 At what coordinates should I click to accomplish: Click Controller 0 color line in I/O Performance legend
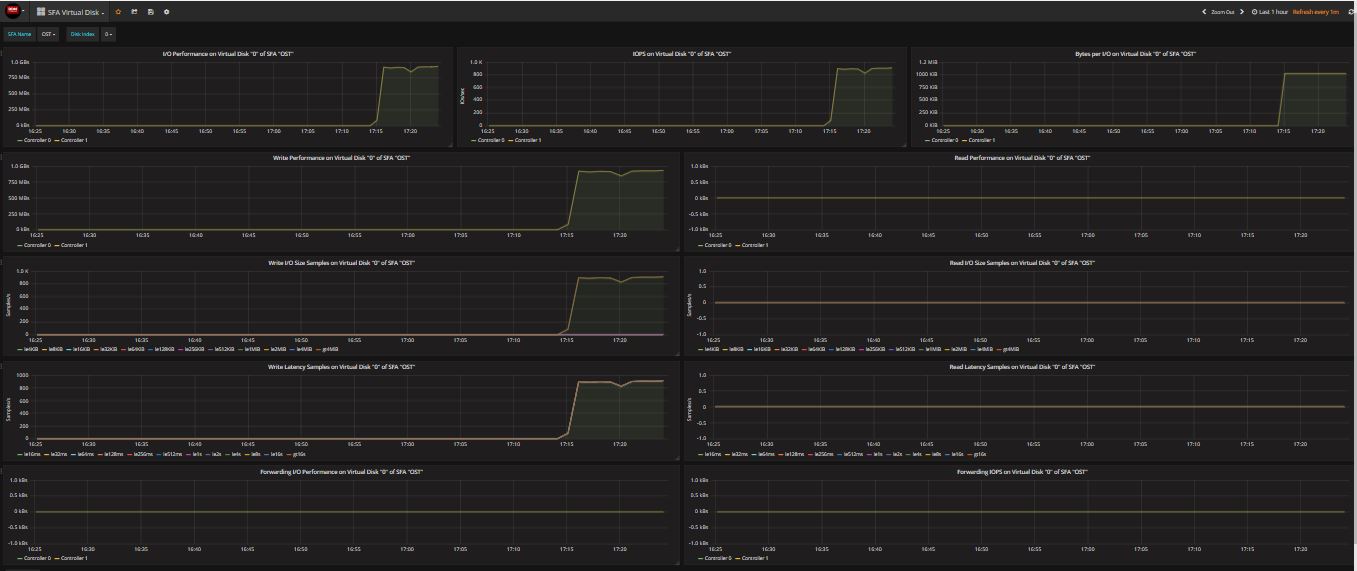20,141
